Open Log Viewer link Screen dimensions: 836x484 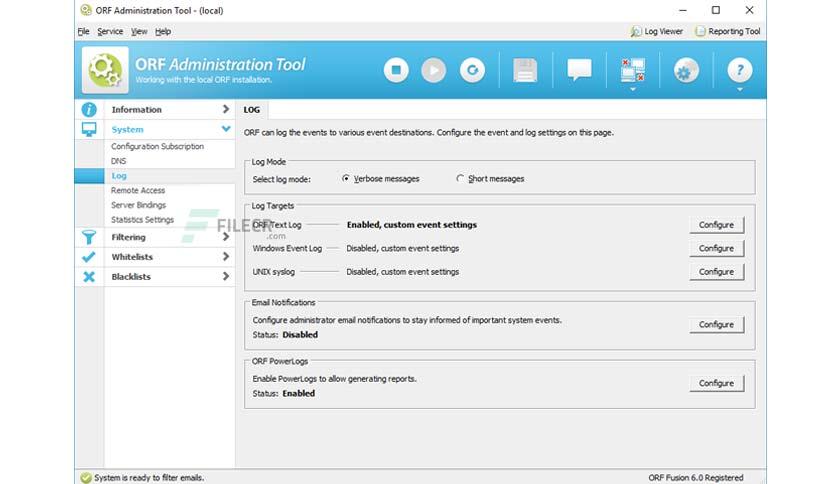pos(663,31)
